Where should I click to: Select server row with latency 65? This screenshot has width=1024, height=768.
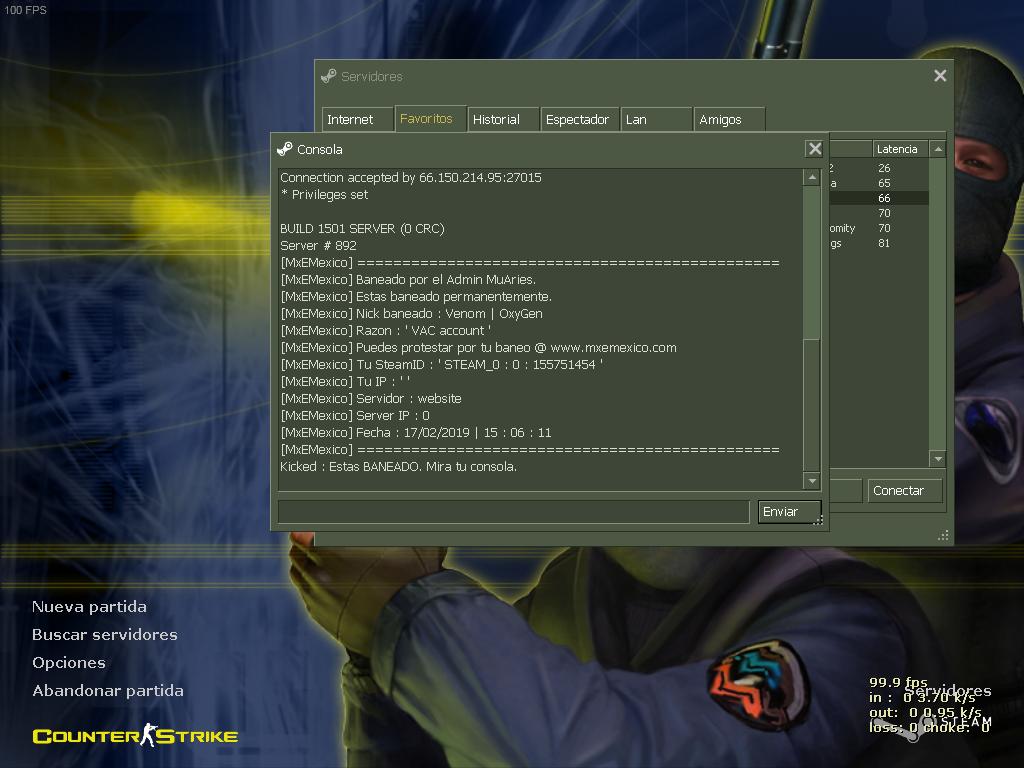coord(878,183)
